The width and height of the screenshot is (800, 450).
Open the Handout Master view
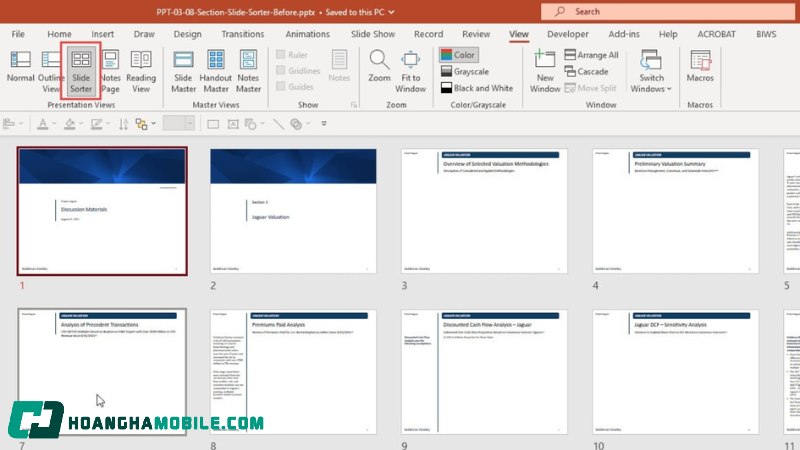pos(215,71)
